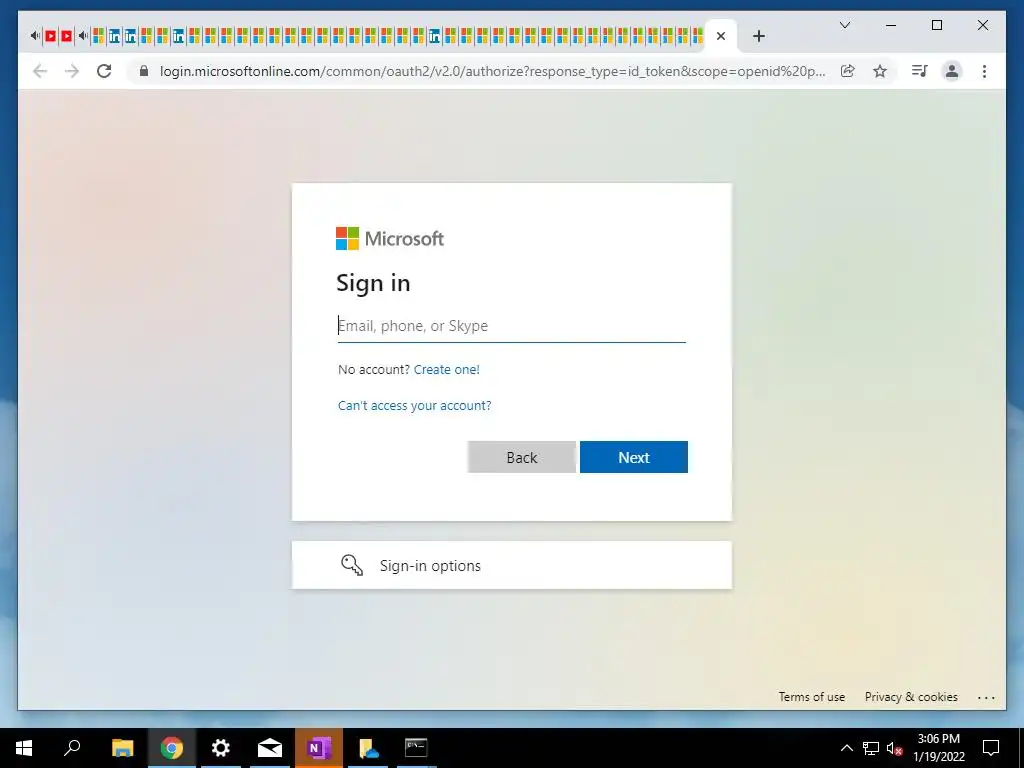This screenshot has height=768, width=1024.
Task: Open the notification center icon
Action: point(991,748)
